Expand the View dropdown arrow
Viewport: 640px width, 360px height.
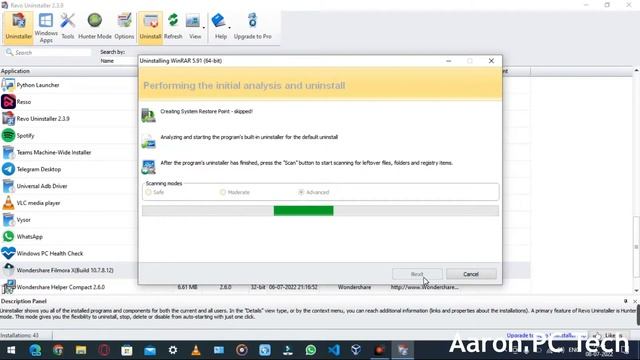(x=204, y=28)
